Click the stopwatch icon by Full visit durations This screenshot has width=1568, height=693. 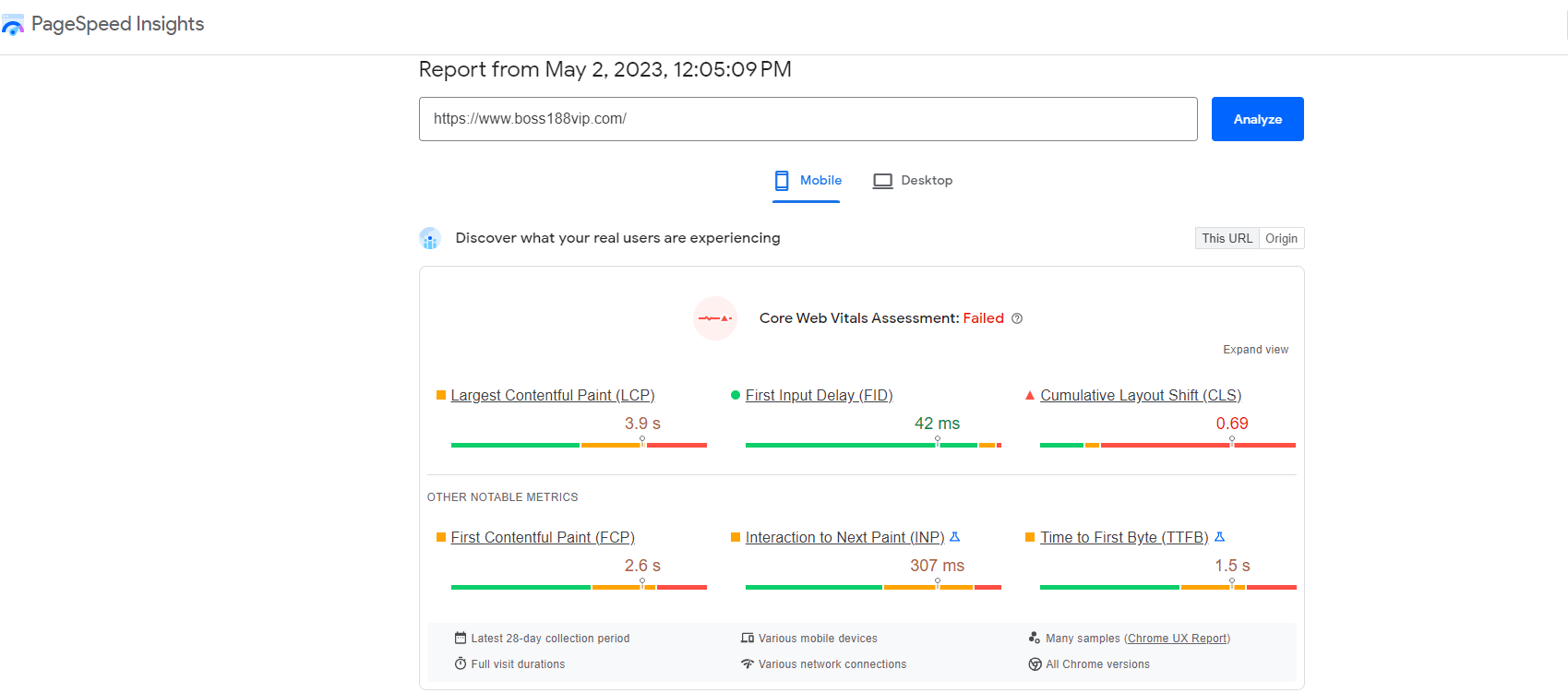[x=461, y=664]
